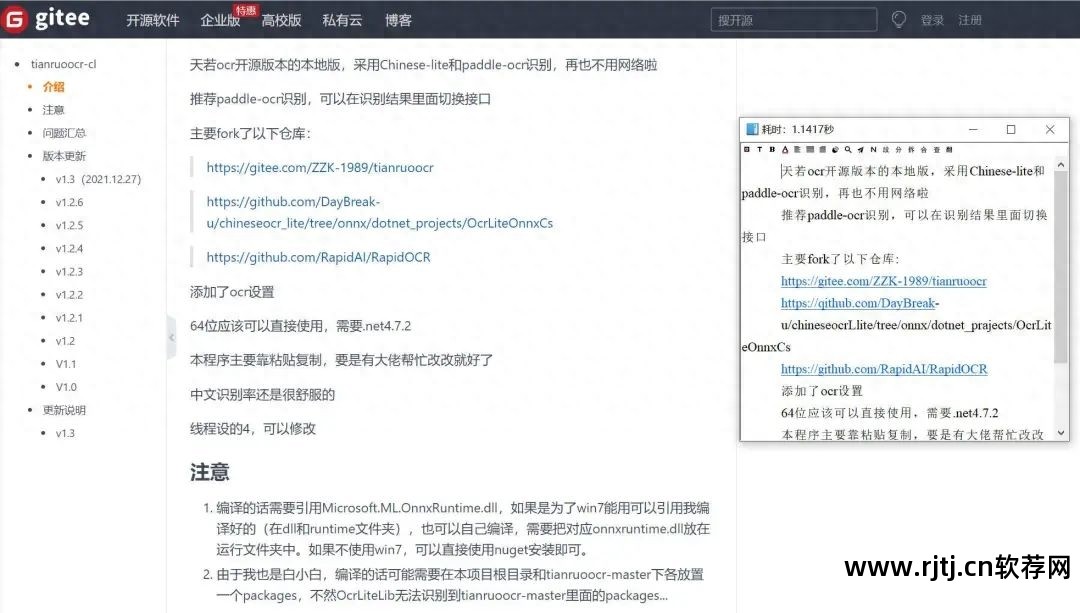Click the 合 button in OCR toolbar
Viewport: 1080px width, 613px height.
(x=924, y=149)
